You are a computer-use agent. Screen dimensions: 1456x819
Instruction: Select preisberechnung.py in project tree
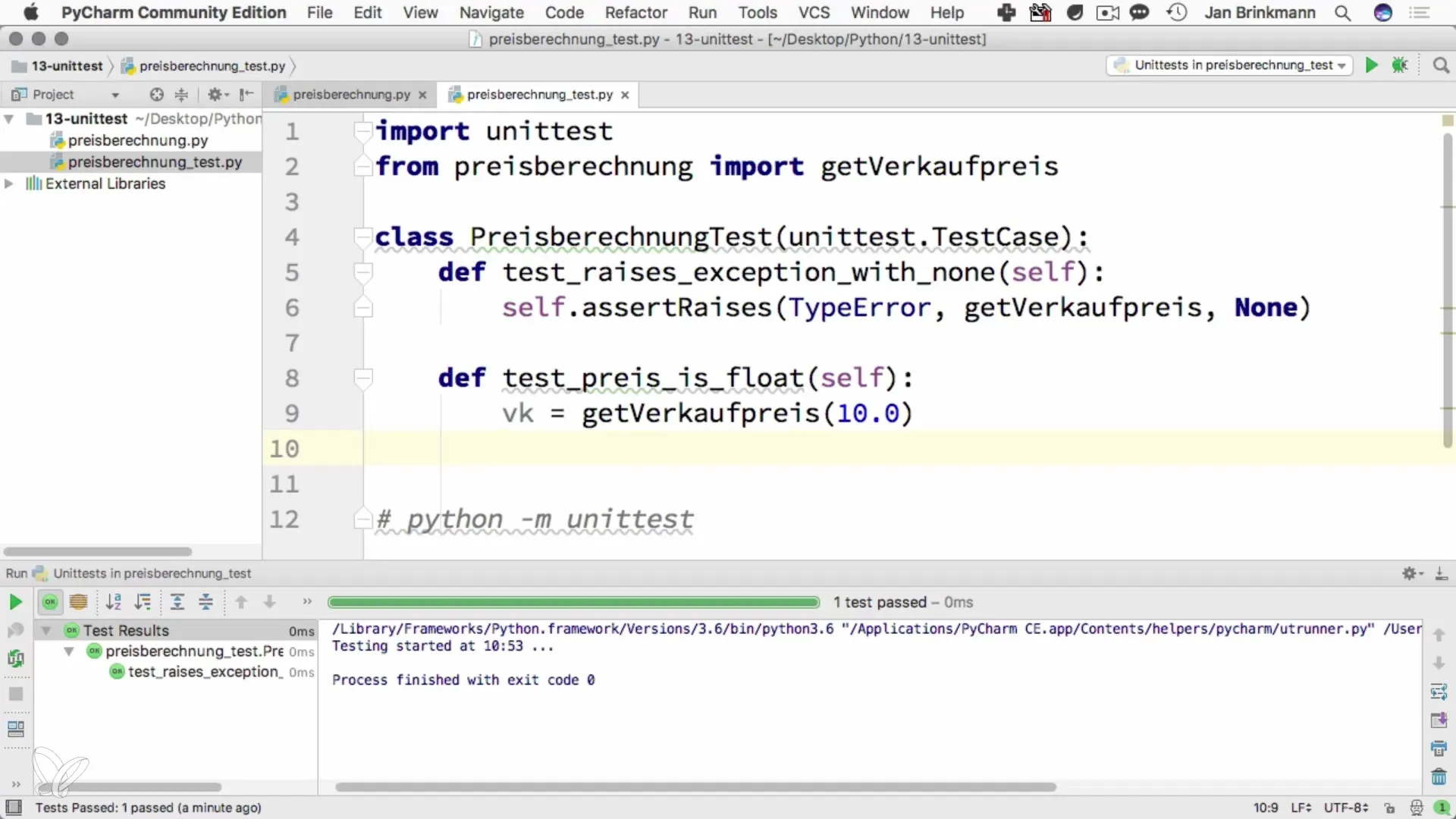pos(137,140)
